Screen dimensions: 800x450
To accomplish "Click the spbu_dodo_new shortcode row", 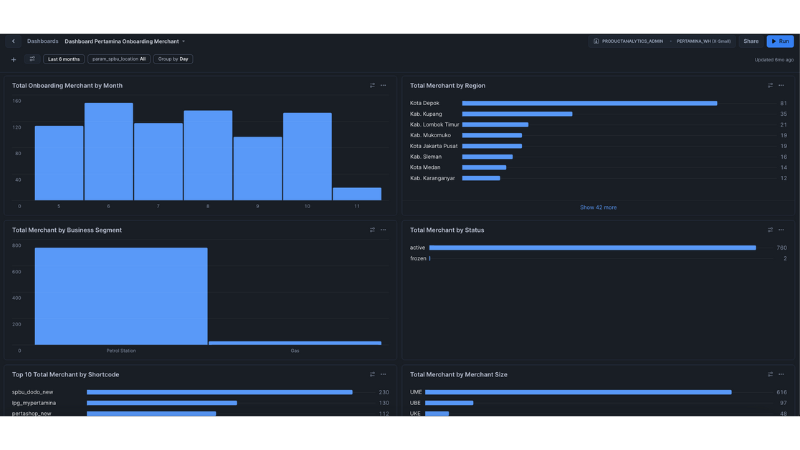I will 200,392.
